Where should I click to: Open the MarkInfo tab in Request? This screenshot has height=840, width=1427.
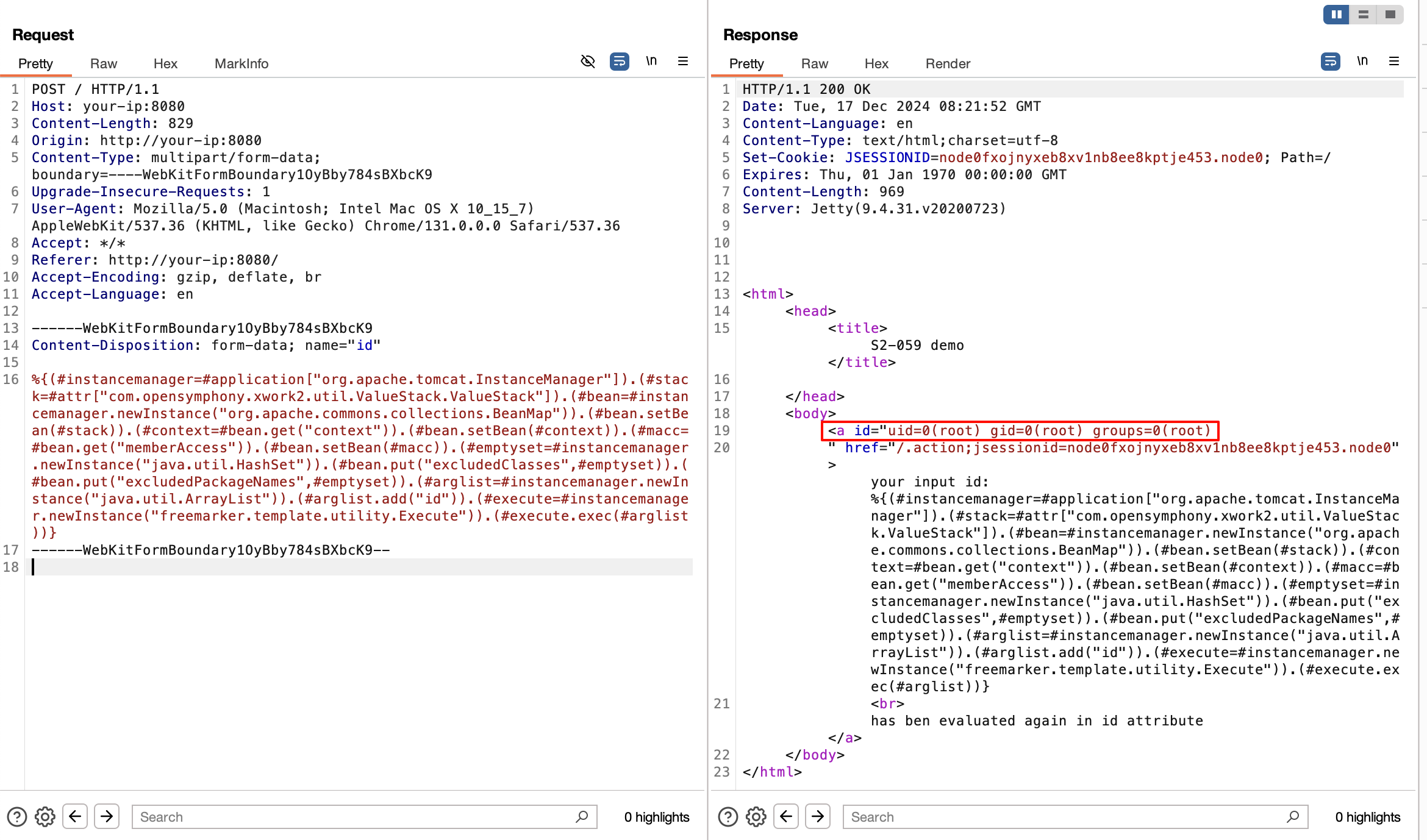pos(241,63)
